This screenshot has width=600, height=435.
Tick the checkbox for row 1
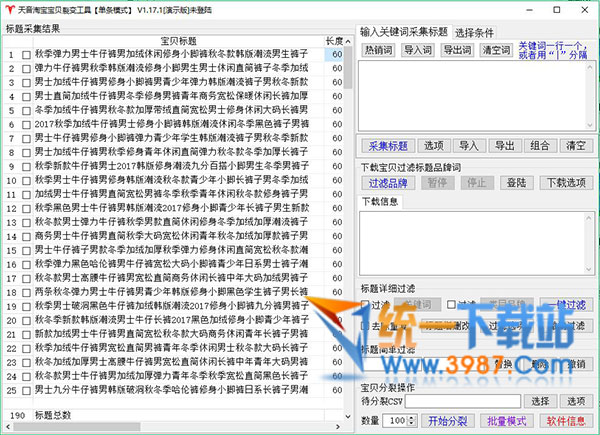[26, 54]
